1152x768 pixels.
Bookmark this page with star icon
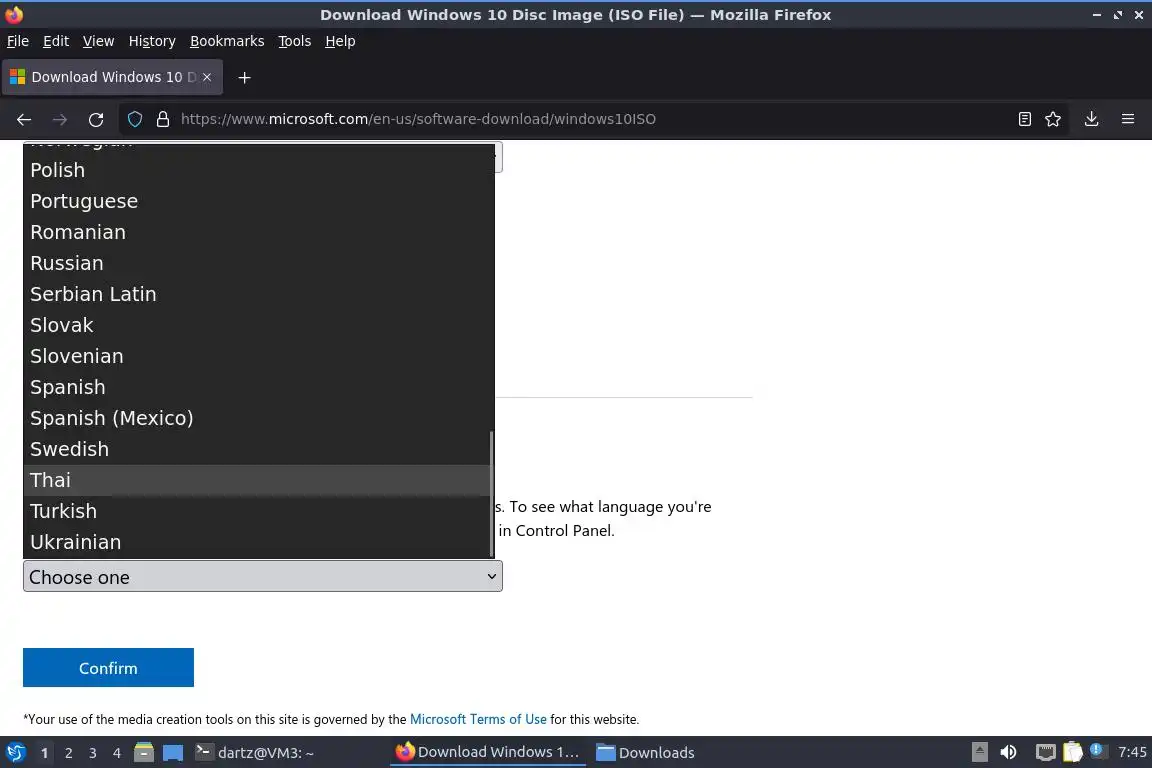[1053, 119]
